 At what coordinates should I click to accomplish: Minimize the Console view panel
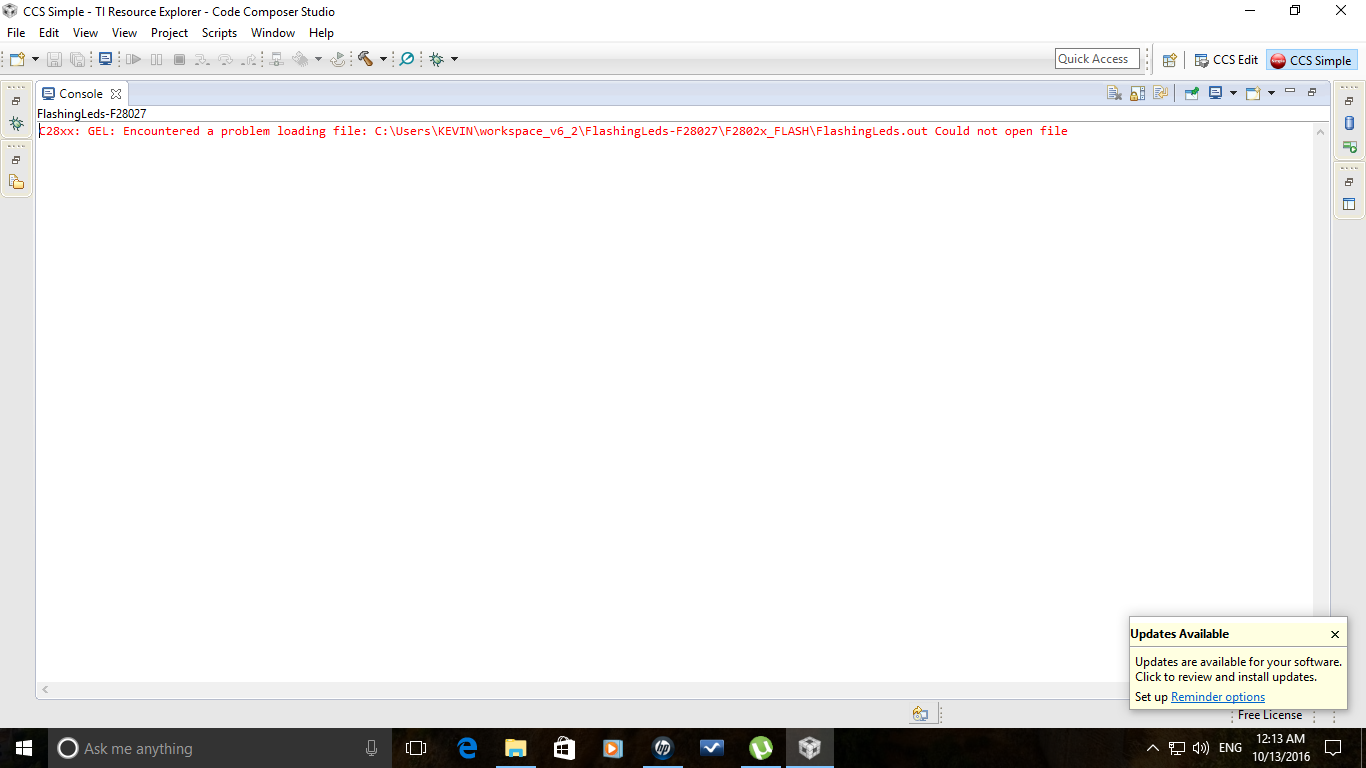pyautogui.click(x=1290, y=92)
